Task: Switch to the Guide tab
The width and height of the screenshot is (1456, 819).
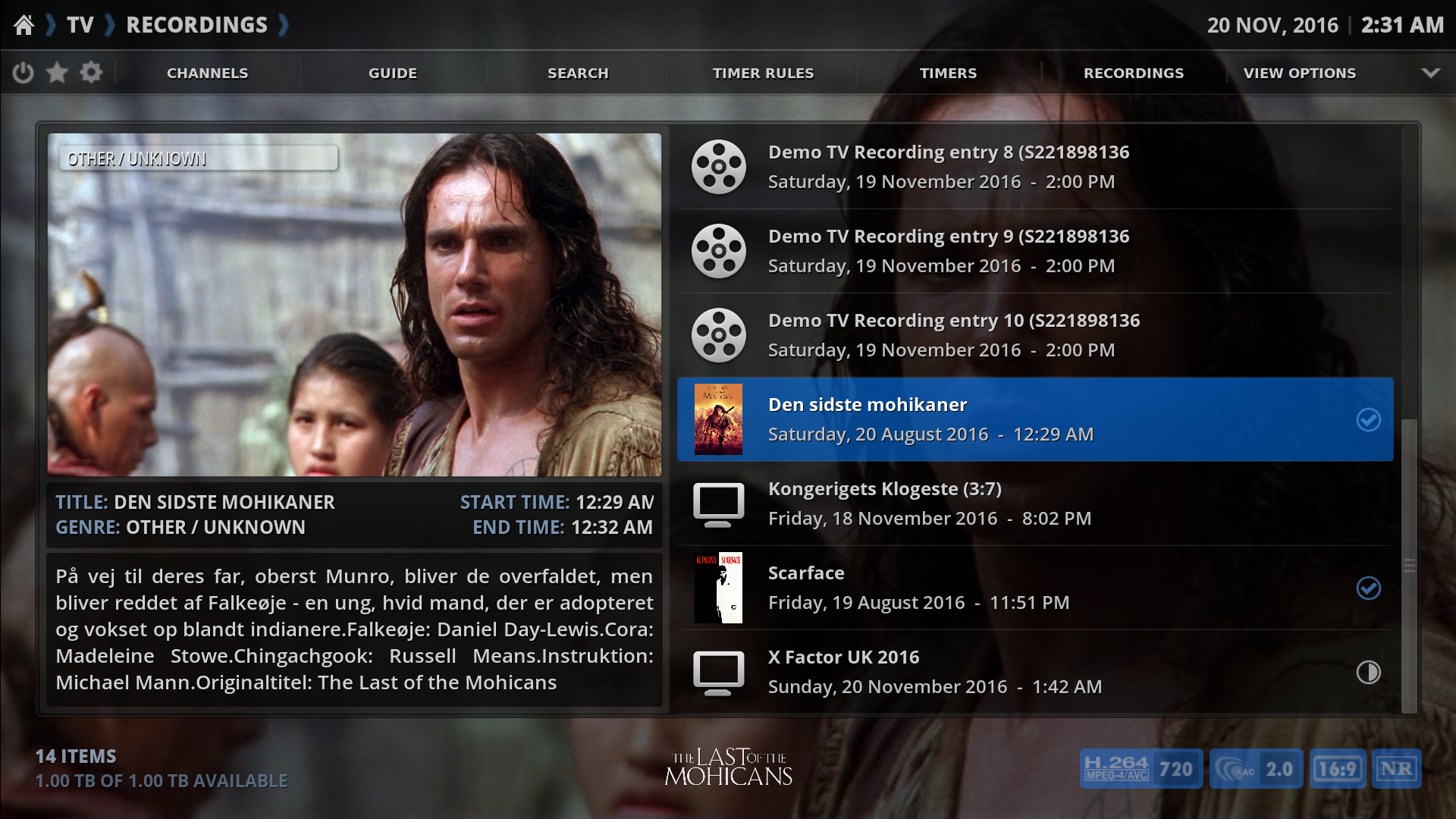Action: click(393, 73)
